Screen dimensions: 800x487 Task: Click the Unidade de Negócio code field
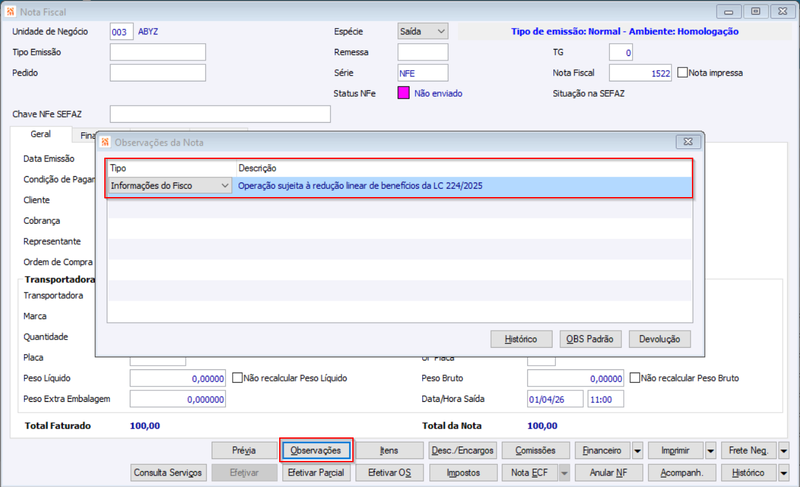121,32
